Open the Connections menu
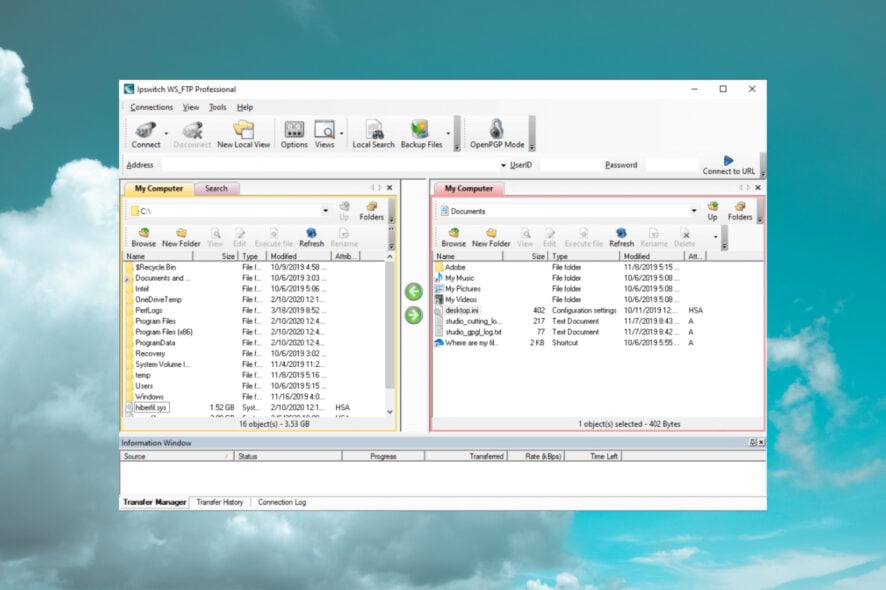This screenshot has width=886, height=590. click(x=151, y=107)
